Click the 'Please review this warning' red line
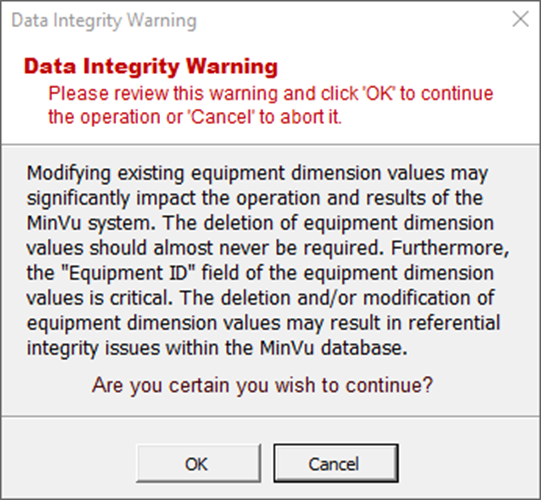 pyautogui.click(x=270, y=94)
